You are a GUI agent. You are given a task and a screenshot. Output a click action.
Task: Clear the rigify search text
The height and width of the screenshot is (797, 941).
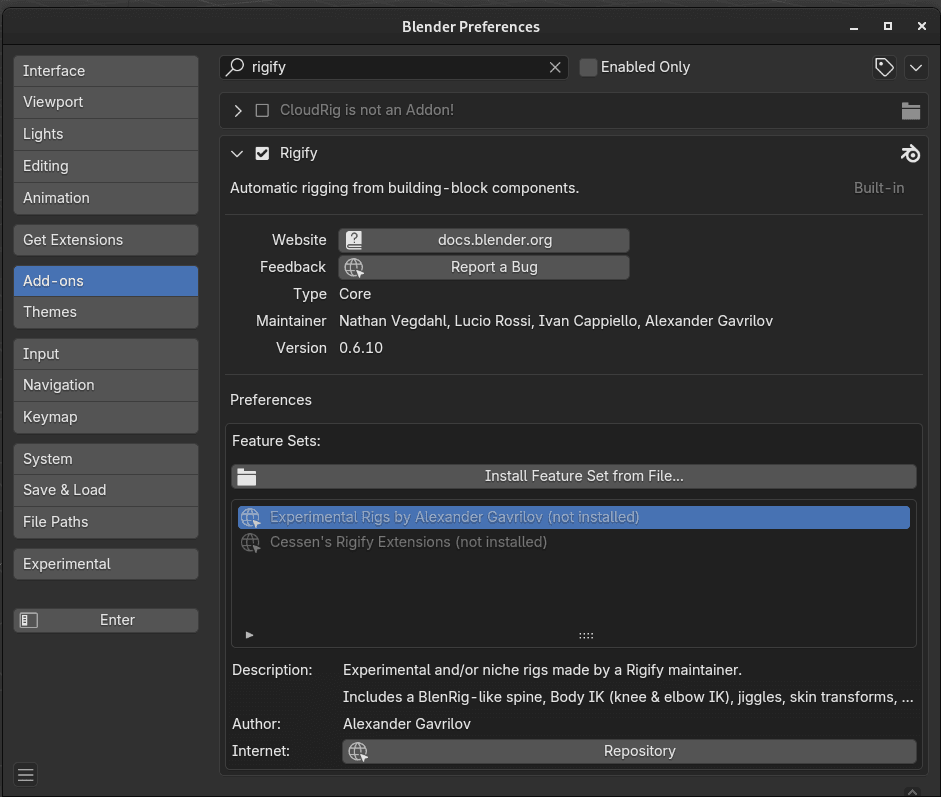tap(555, 67)
